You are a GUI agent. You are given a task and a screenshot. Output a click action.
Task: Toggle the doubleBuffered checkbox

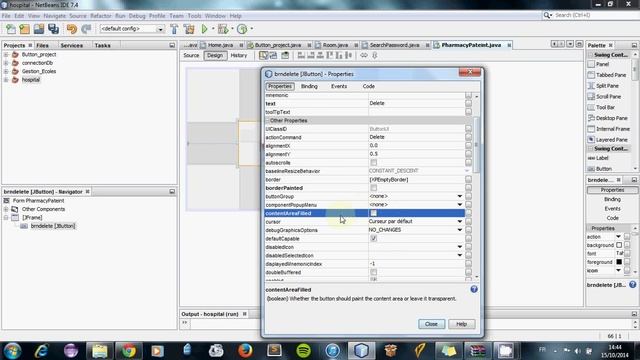click(x=373, y=272)
